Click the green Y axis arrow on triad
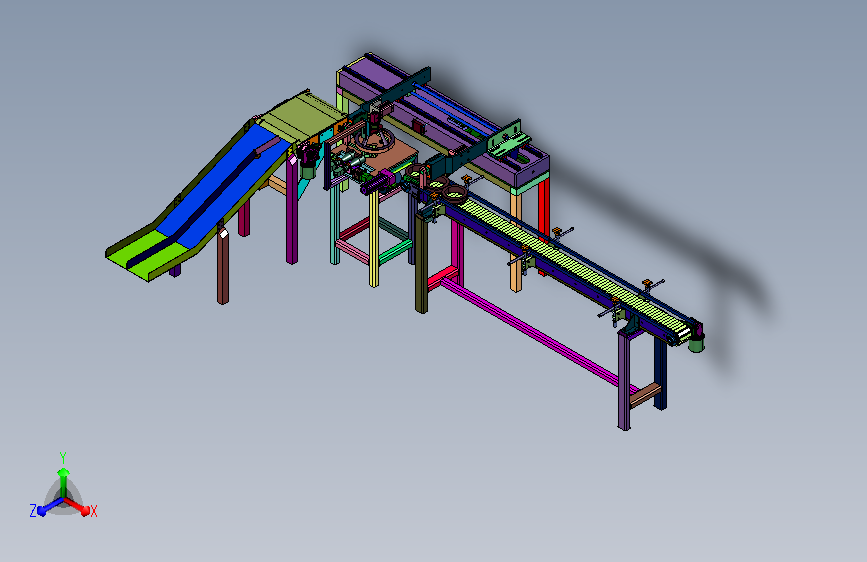867x562 pixels. 64,482
